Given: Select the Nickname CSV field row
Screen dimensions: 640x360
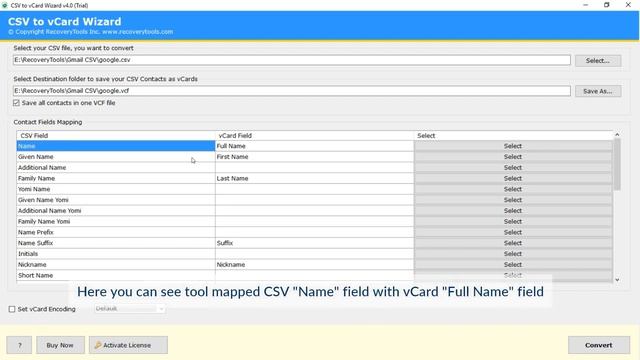Looking at the screenshot, I should 116,264.
